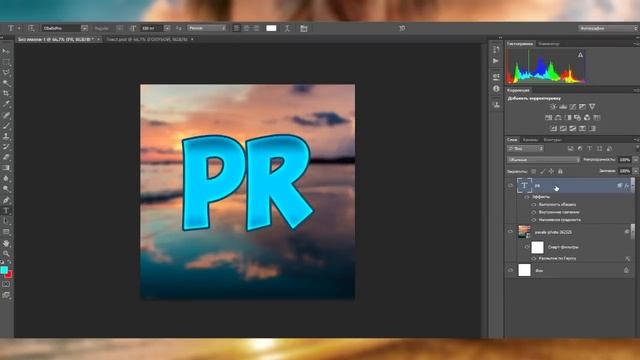Select the Rectangular Marquee tool
Screen dimensions: 640x360
click(6, 62)
